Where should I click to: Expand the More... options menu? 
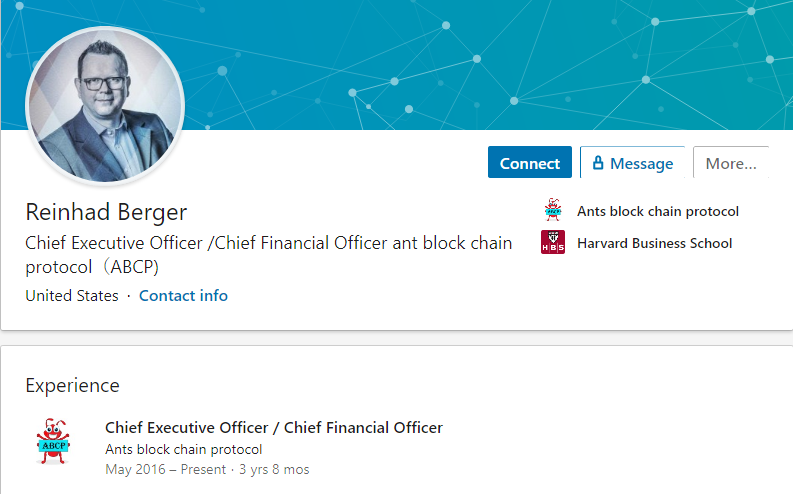point(731,162)
